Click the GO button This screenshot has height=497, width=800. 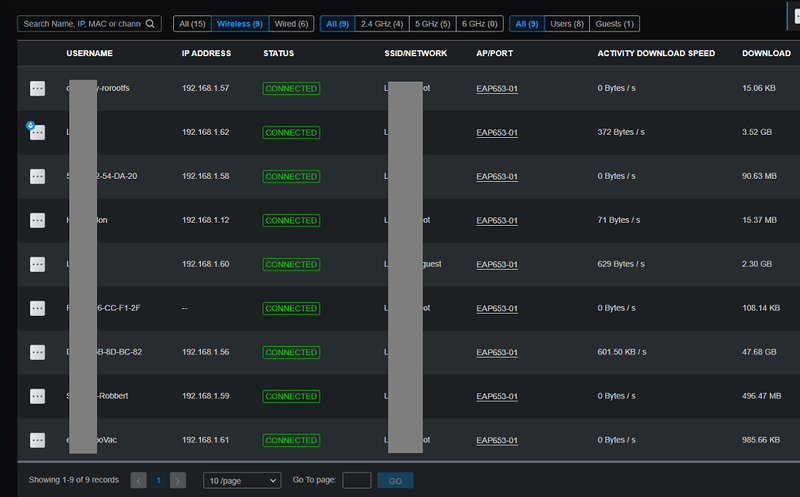point(395,480)
